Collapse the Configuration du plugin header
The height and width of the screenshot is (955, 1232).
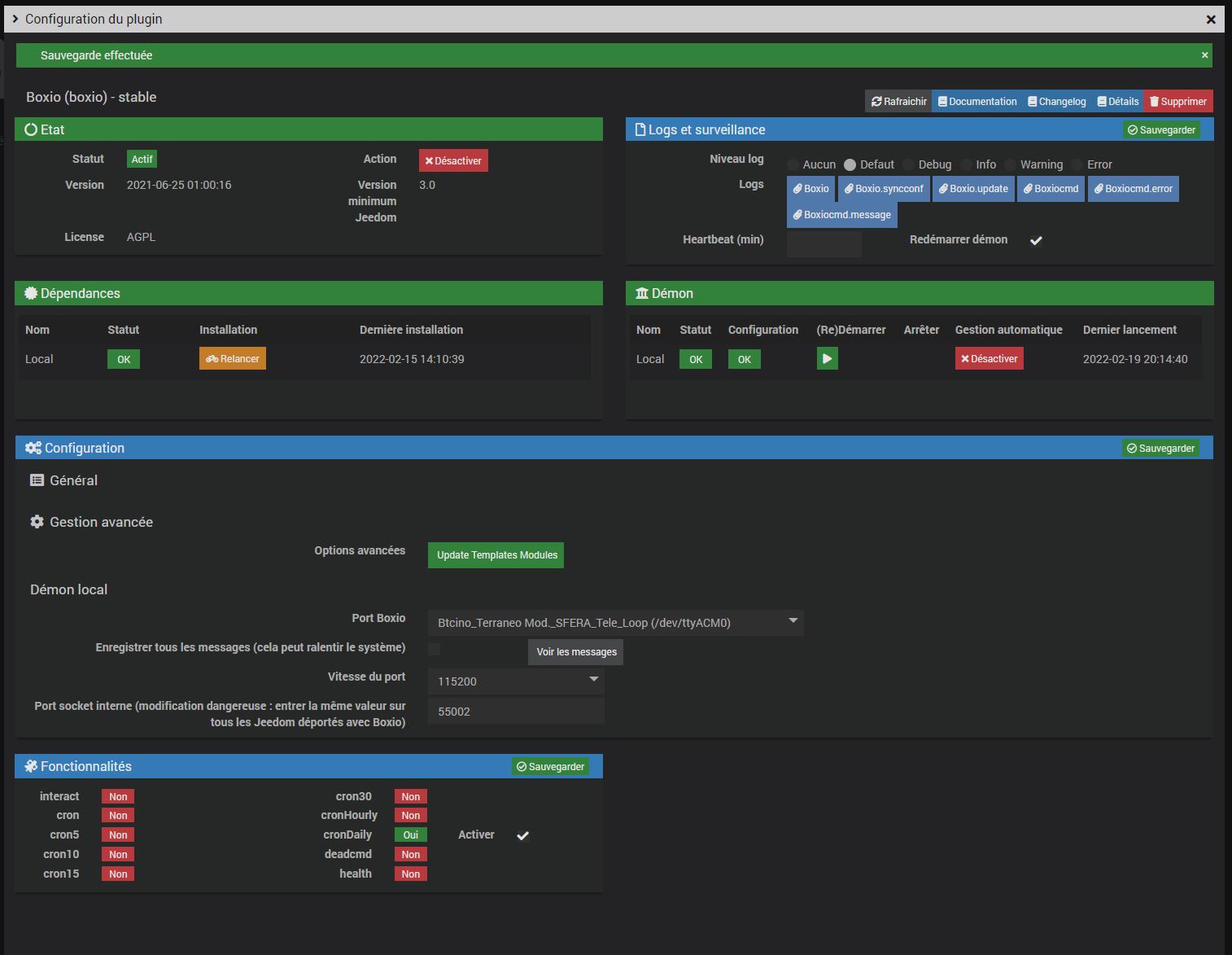pyautogui.click(x=15, y=19)
